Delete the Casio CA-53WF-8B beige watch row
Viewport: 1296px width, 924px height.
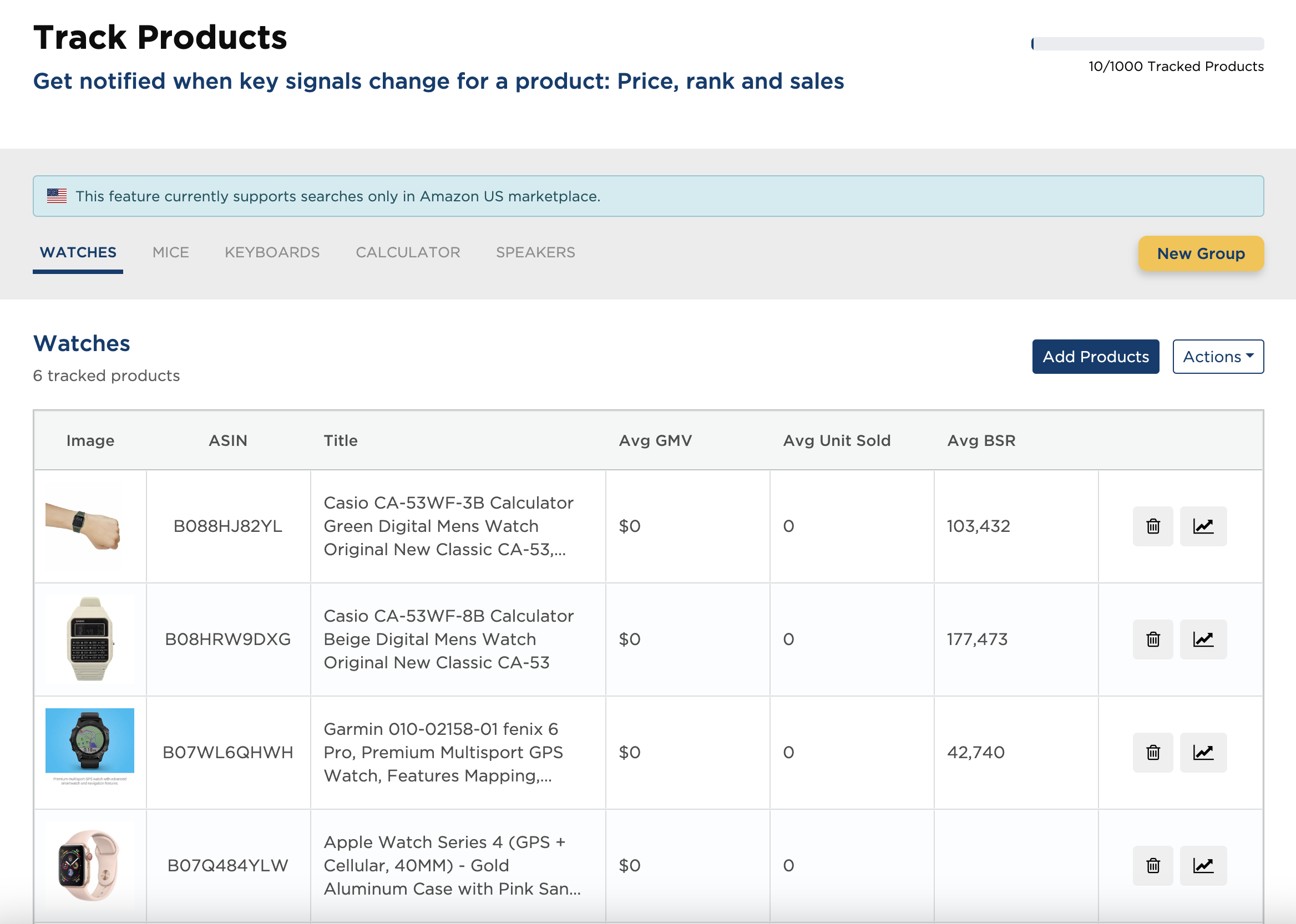pos(1152,639)
